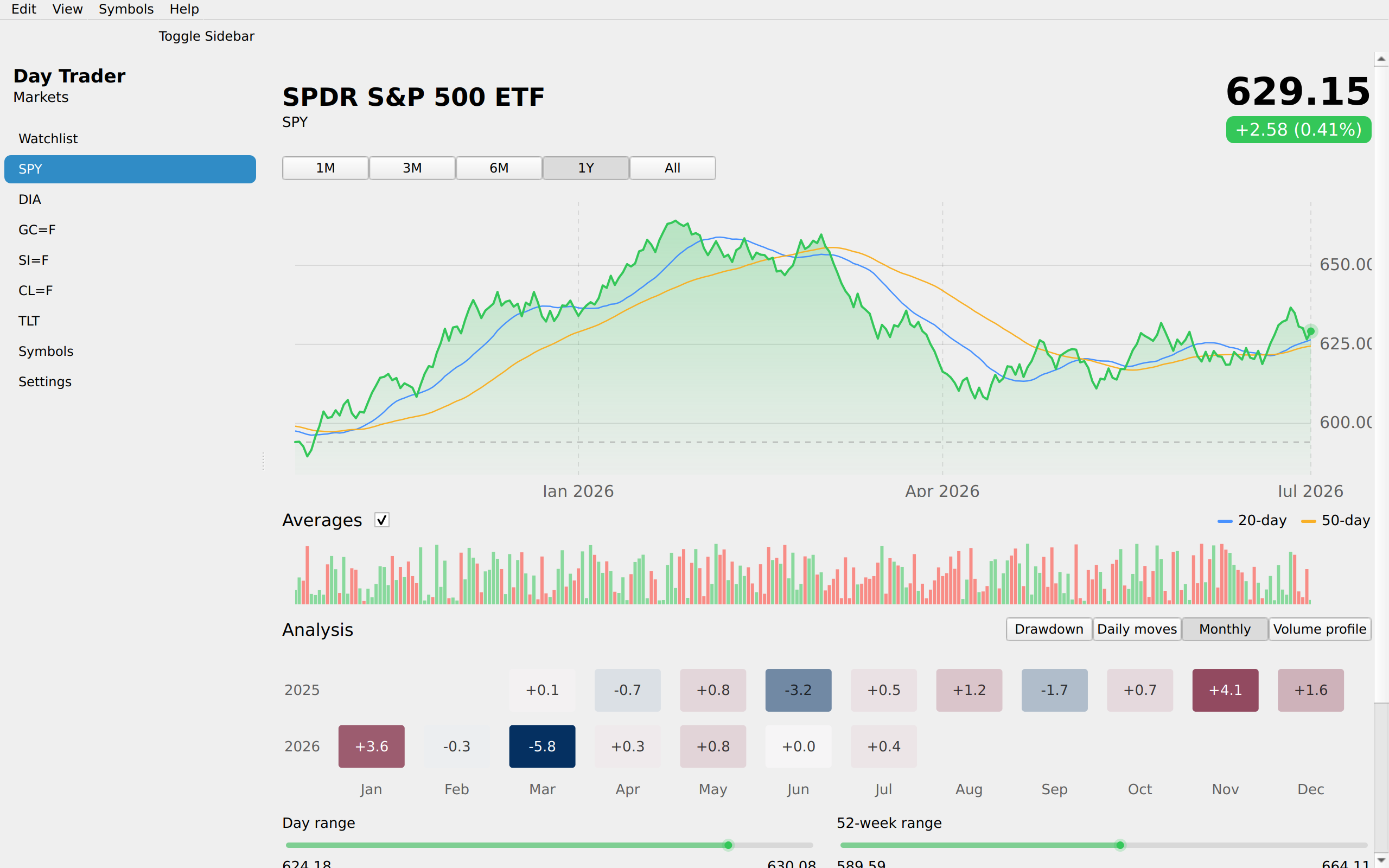
Task: Open the Symbols menu
Action: pyautogui.click(x=126, y=9)
